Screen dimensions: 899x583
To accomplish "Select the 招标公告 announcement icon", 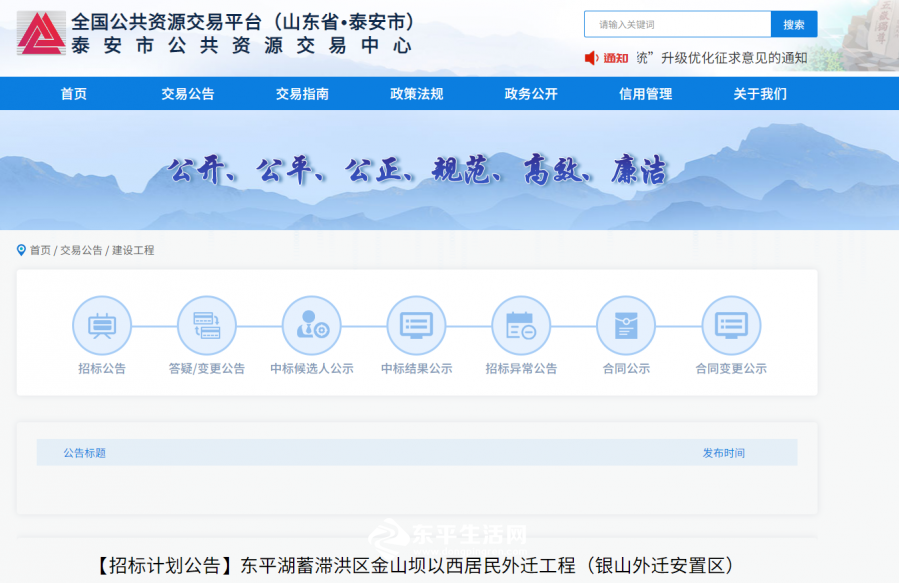I will (100, 325).
